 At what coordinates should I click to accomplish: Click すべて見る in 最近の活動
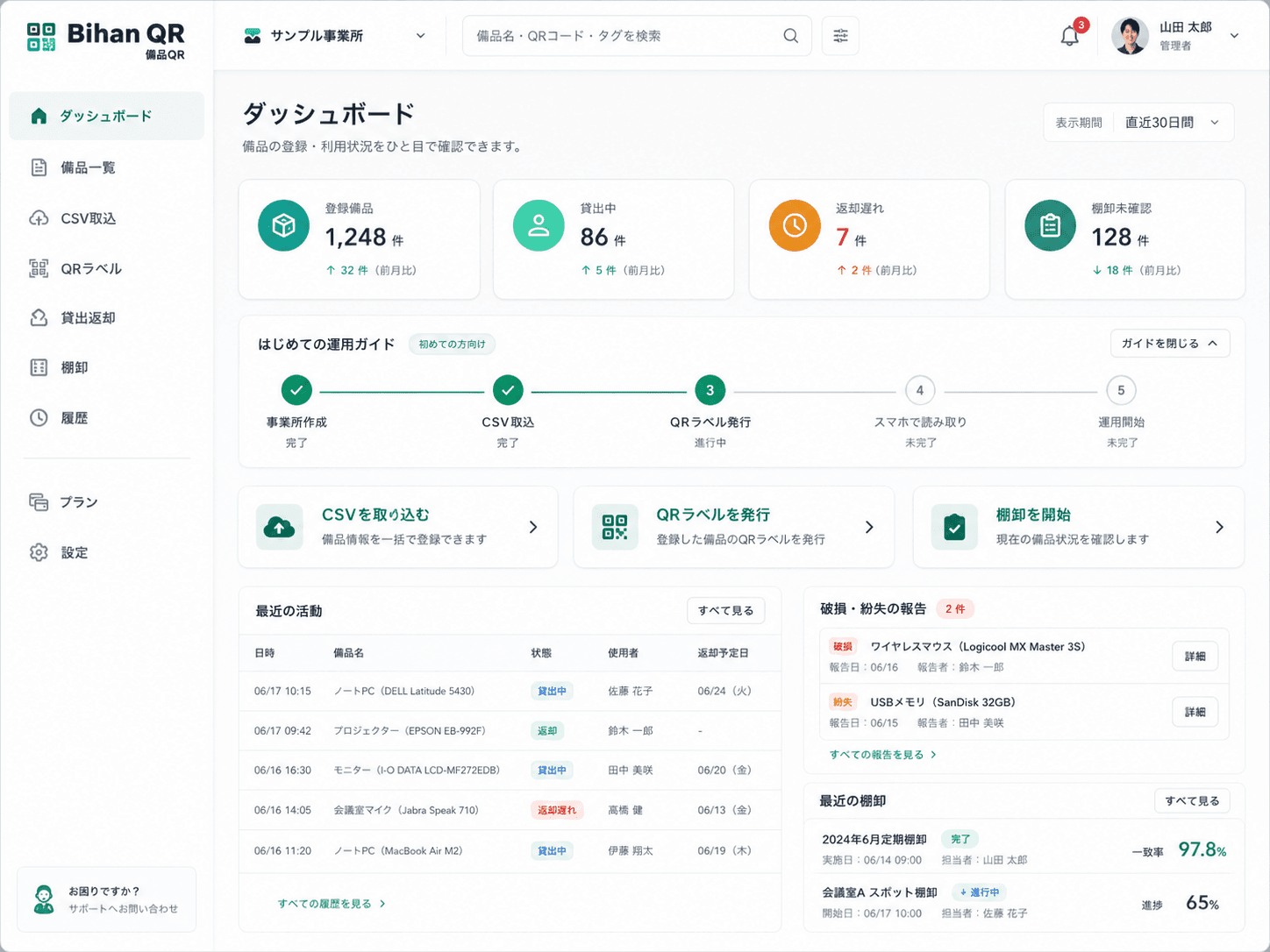tap(725, 611)
